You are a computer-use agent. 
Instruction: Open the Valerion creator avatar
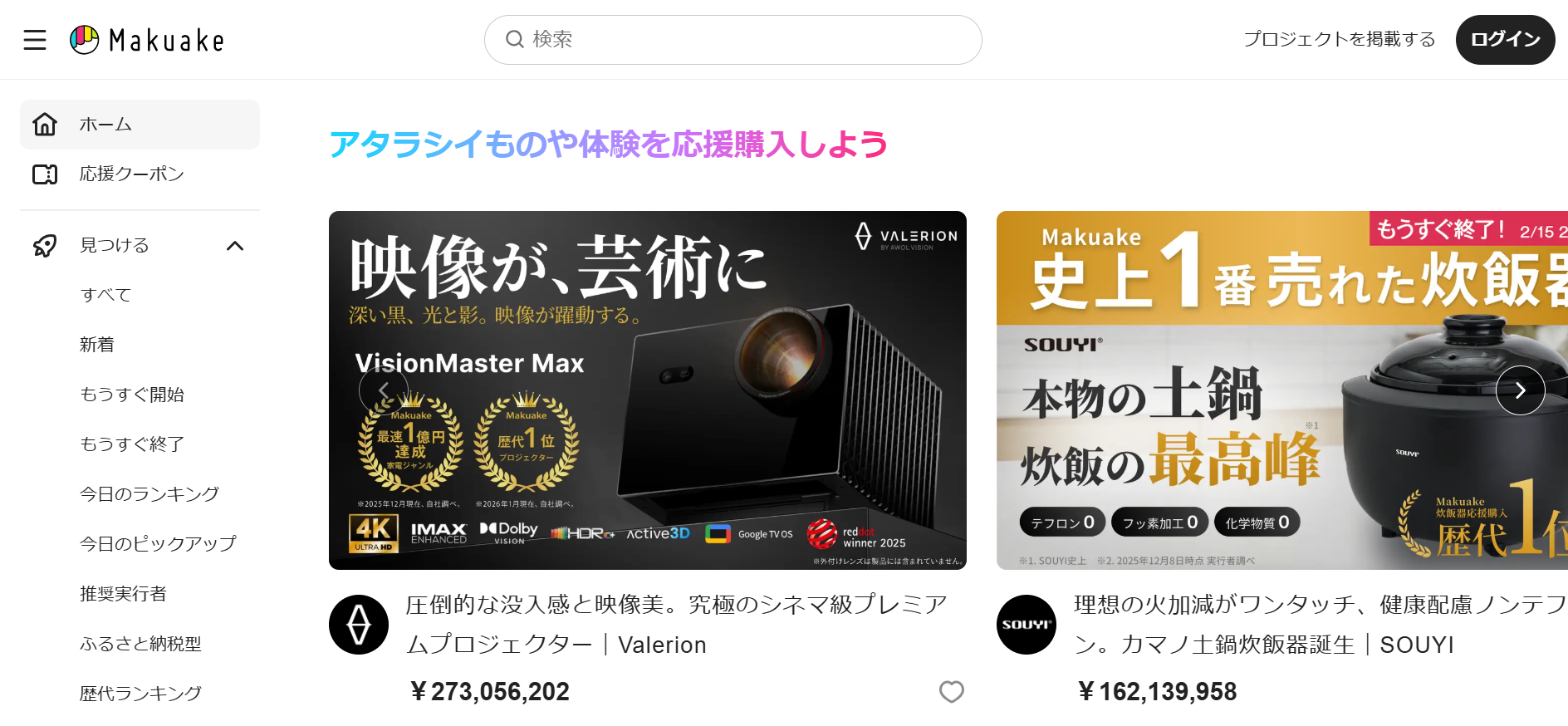(x=359, y=625)
